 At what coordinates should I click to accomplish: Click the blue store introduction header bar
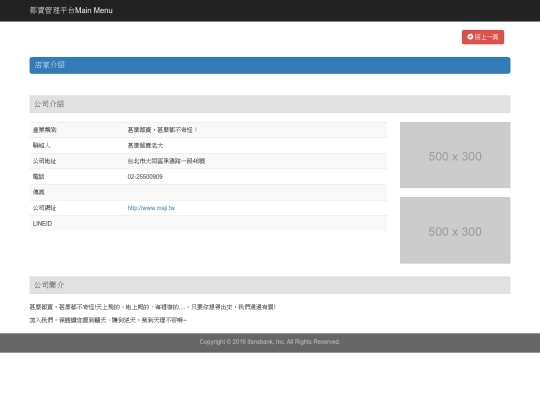click(x=270, y=65)
